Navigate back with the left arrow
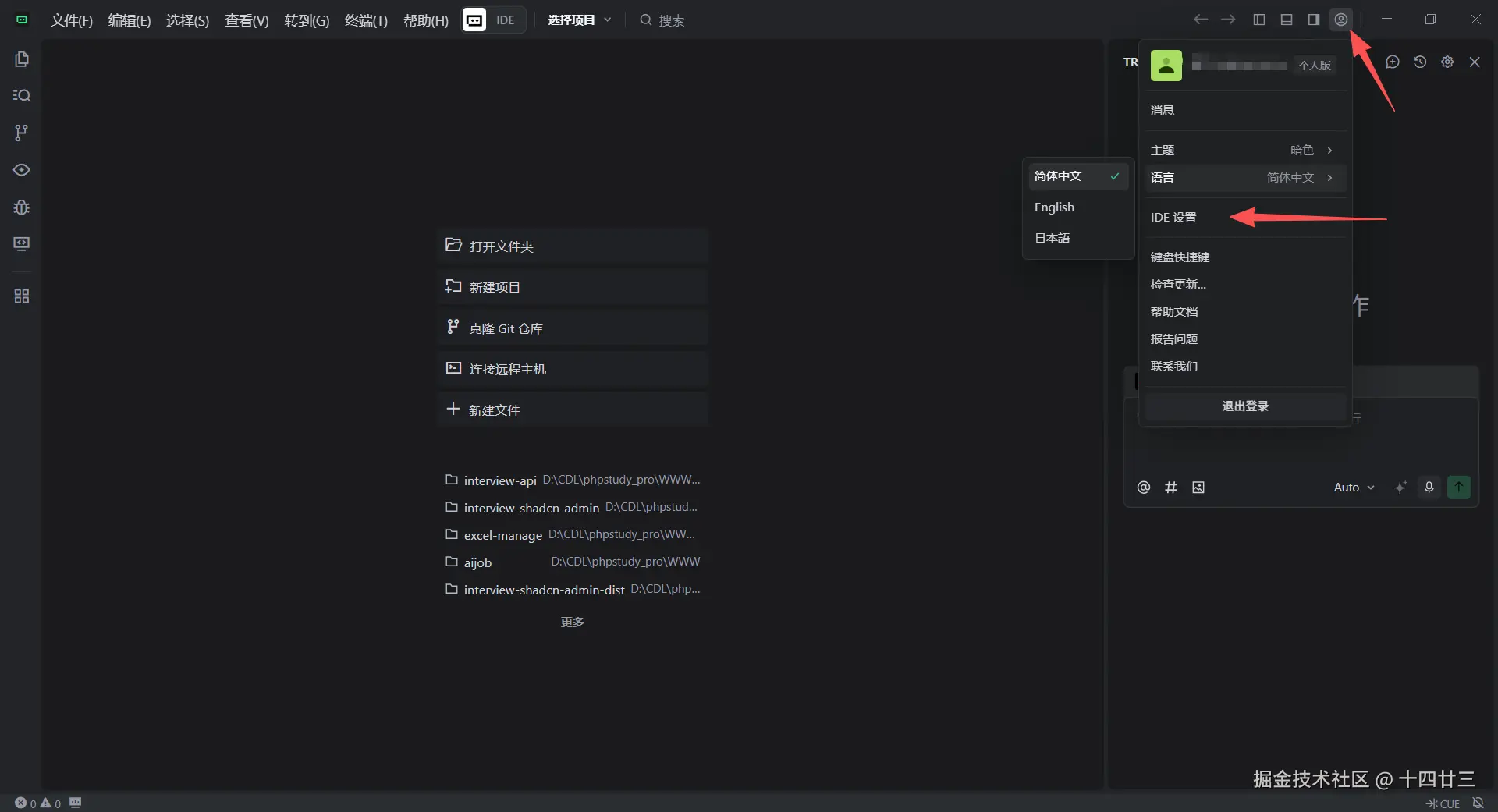This screenshot has width=1498, height=812. (1201, 20)
